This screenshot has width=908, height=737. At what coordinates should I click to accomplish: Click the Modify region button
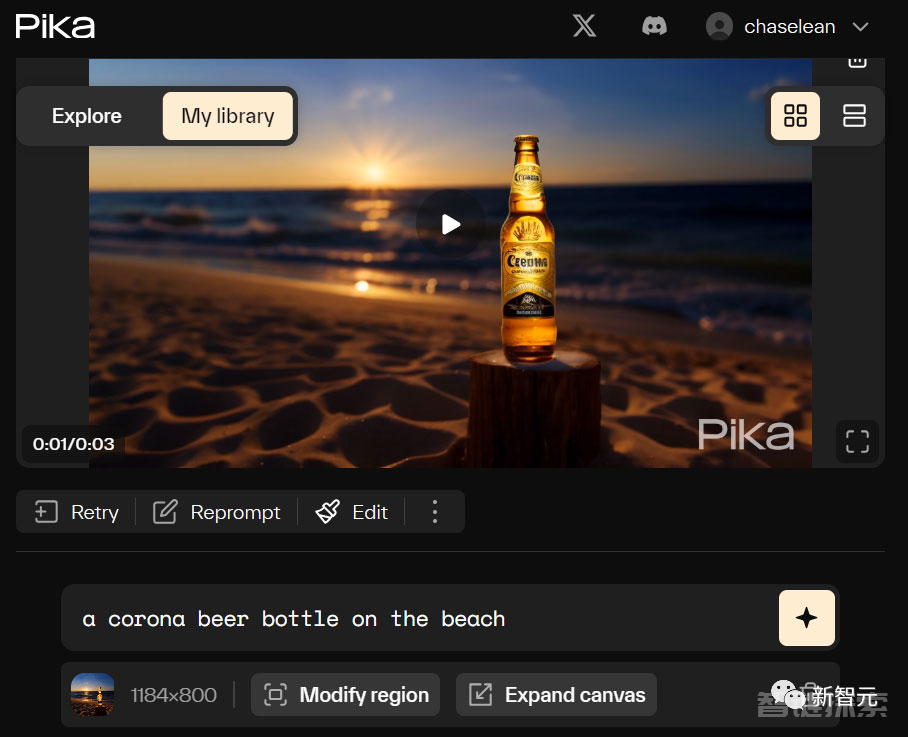pos(346,694)
